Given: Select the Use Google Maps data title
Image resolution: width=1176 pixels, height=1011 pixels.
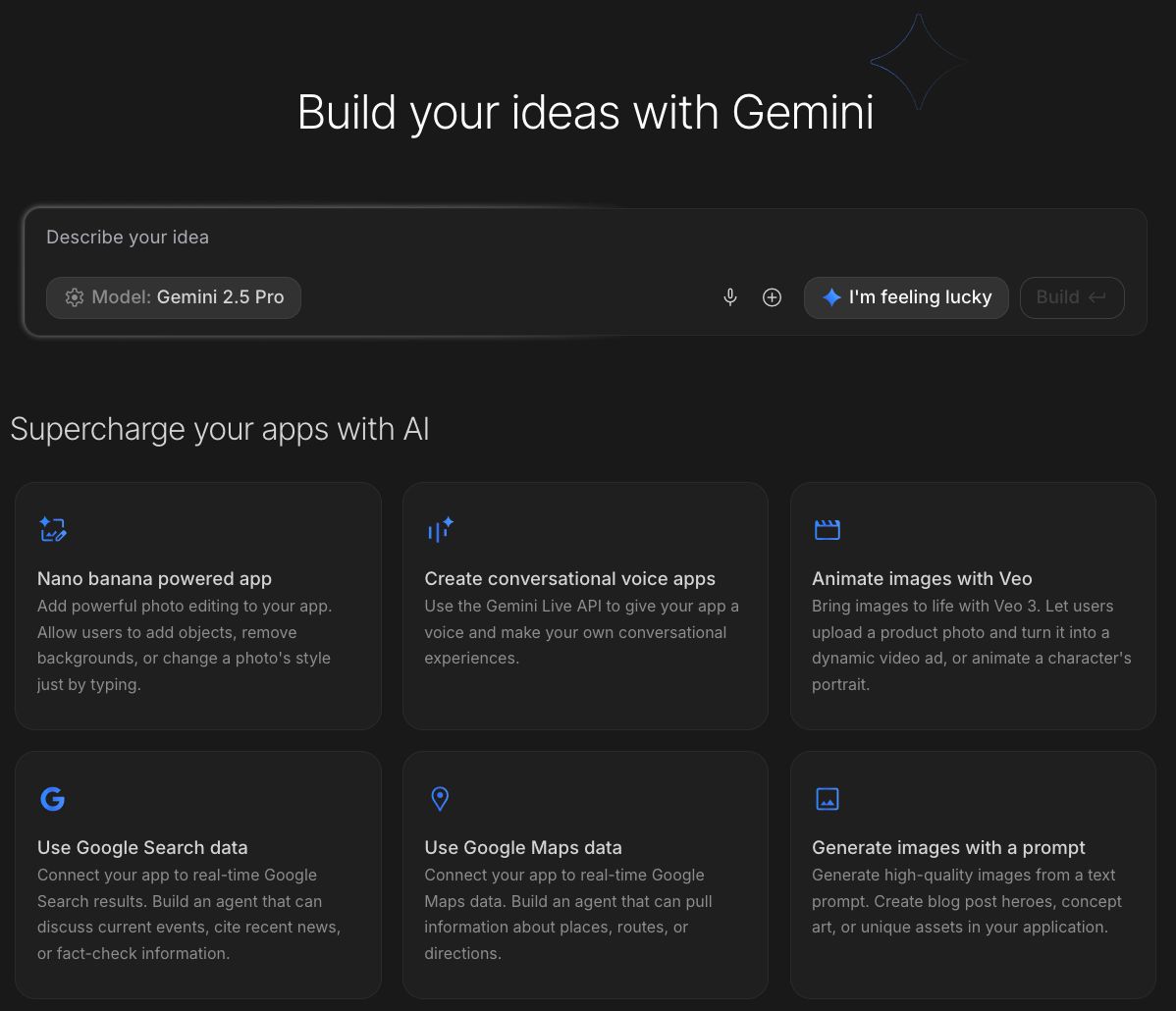Looking at the screenshot, I should (x=523, y=847).
